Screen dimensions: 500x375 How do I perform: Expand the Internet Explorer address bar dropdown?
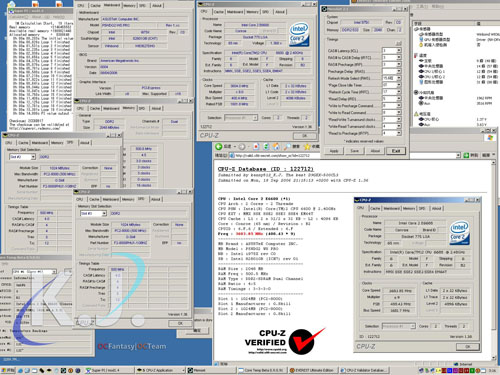(458, 155)
